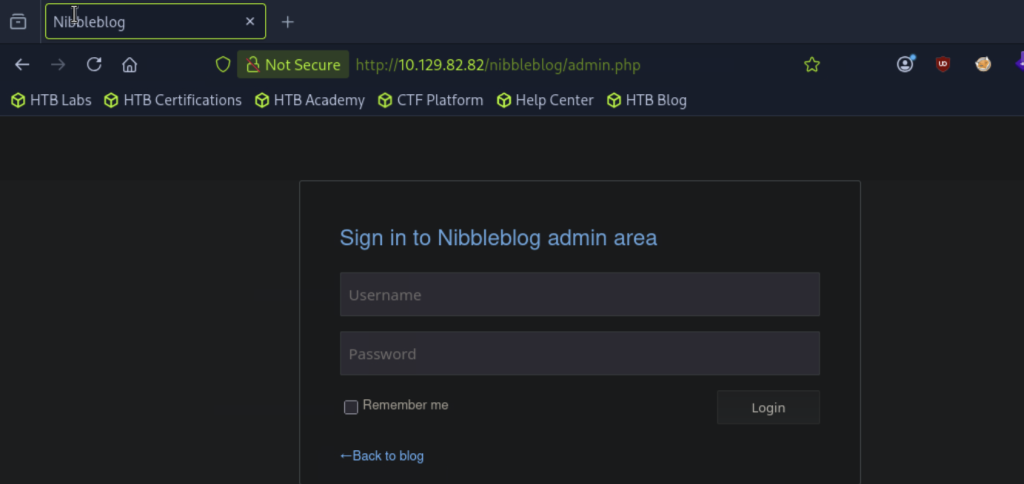Open the CTF Platform bookmark

(x=430, y=101)
